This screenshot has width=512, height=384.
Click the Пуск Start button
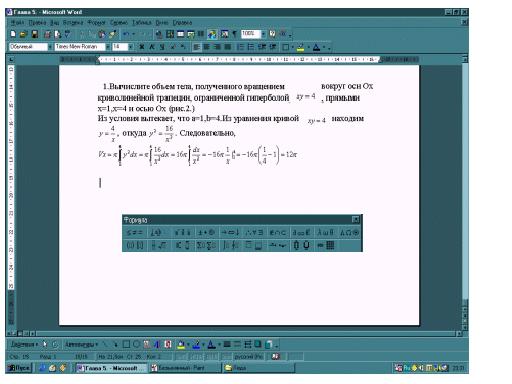click(x=19, y=368)
